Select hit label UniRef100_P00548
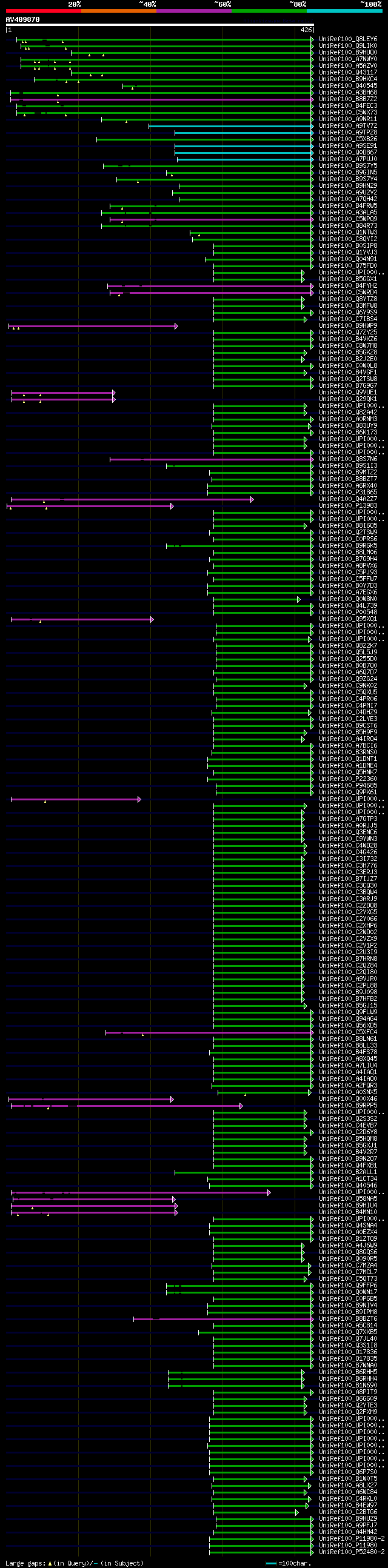 click(348, 613)
